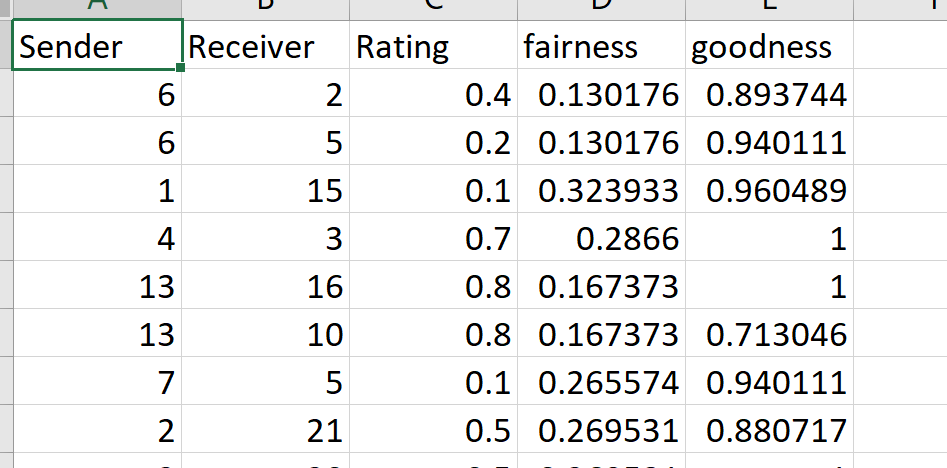Select Receiver cell with value 21
947x468 pixels.
pos(265,429)
